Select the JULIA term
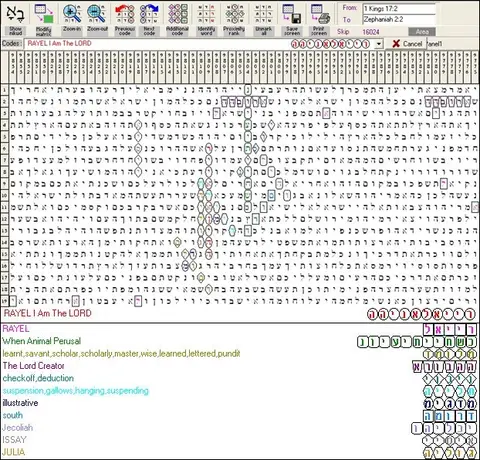 point(13,452)
